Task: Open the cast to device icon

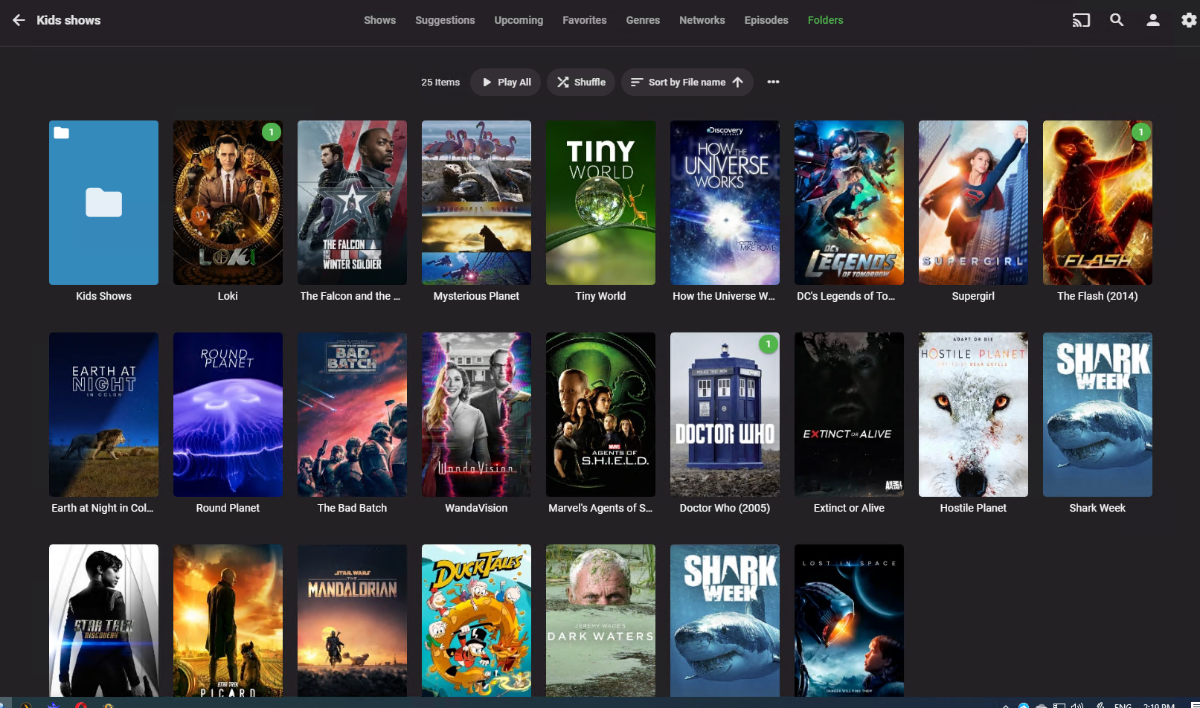Action: click(1081, 20)
